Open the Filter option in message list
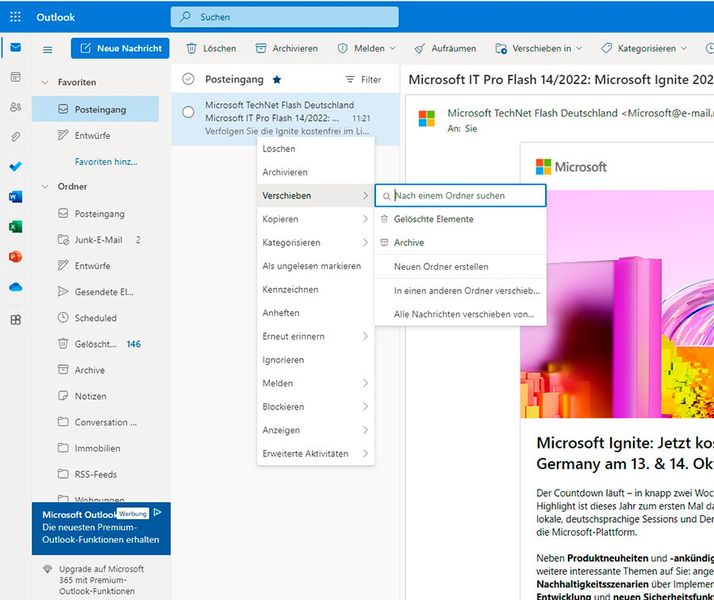The image size is (714, 600). point(363,80)
